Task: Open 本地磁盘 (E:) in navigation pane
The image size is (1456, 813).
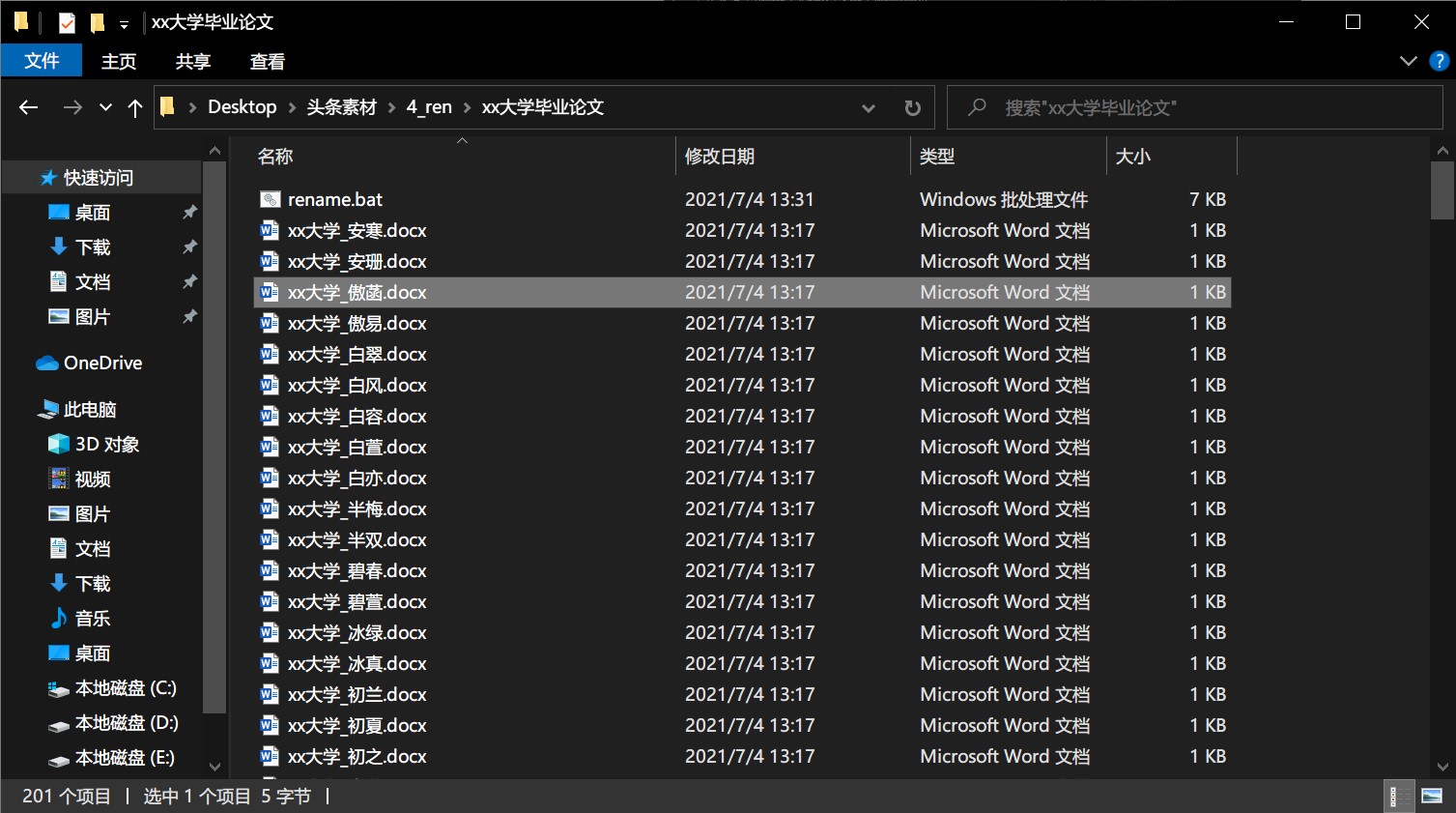Action: tap(125, 758)
